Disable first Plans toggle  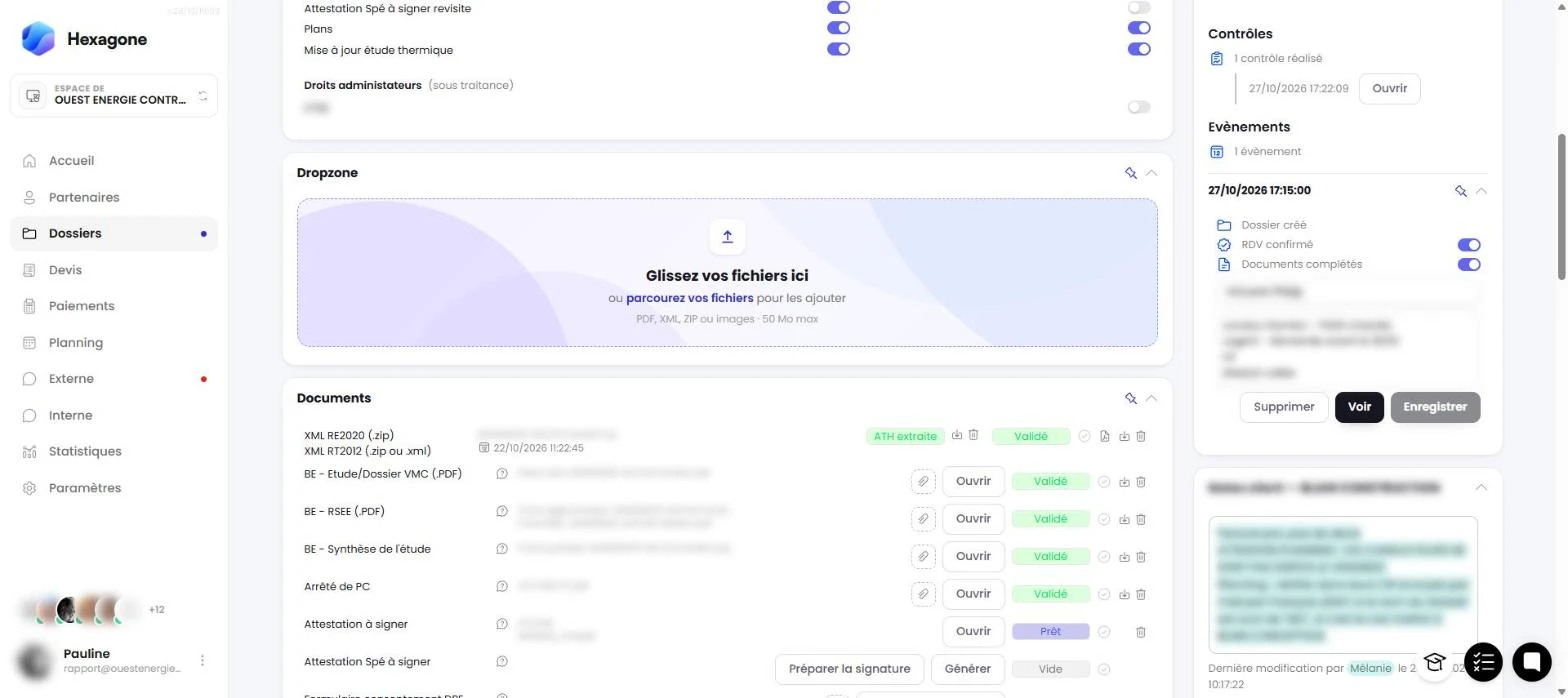click(838, 28)
